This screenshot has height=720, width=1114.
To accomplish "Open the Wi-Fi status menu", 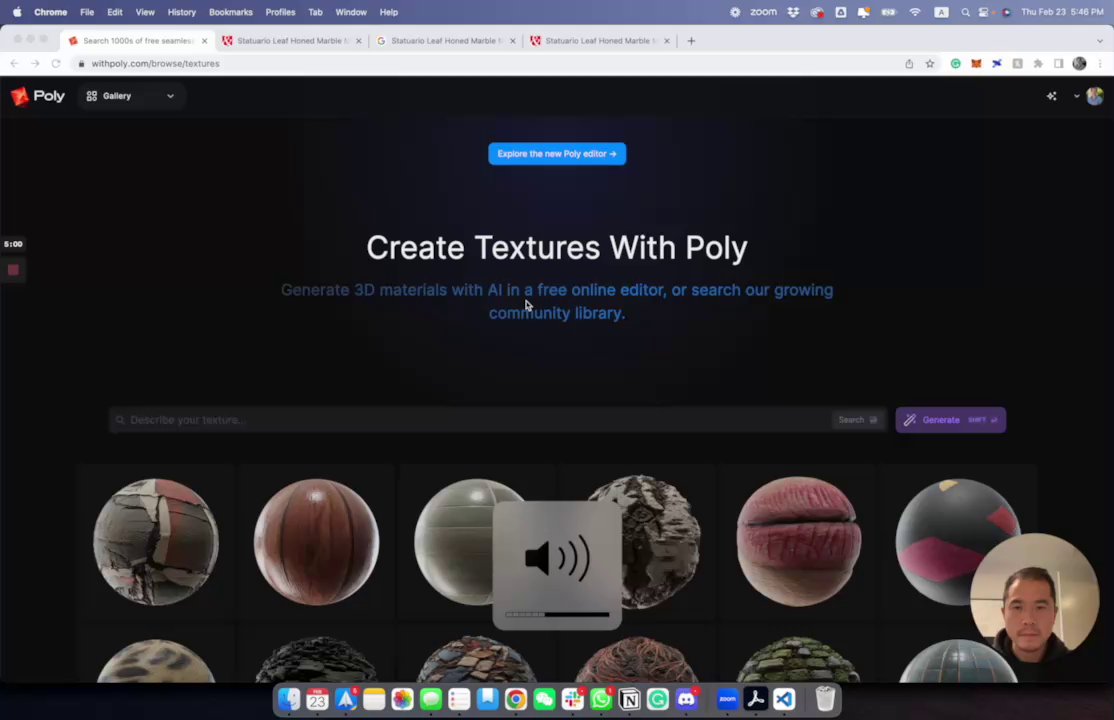I will (x=915, y=12).
